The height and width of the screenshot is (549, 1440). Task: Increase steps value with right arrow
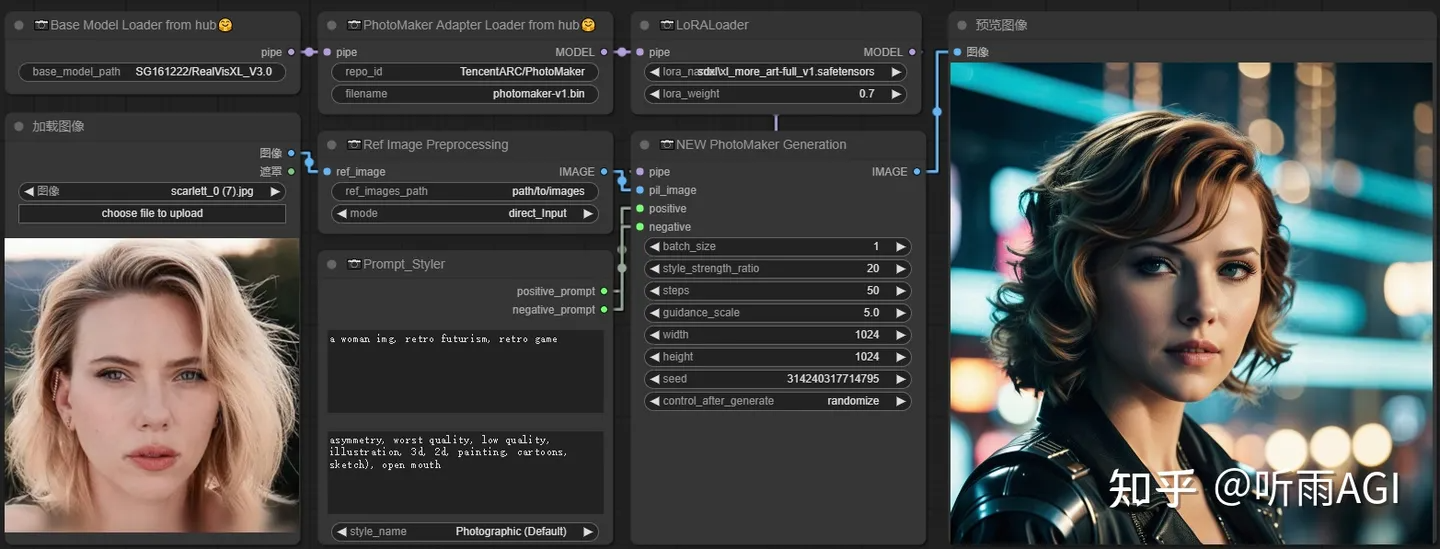click(900, 291)
